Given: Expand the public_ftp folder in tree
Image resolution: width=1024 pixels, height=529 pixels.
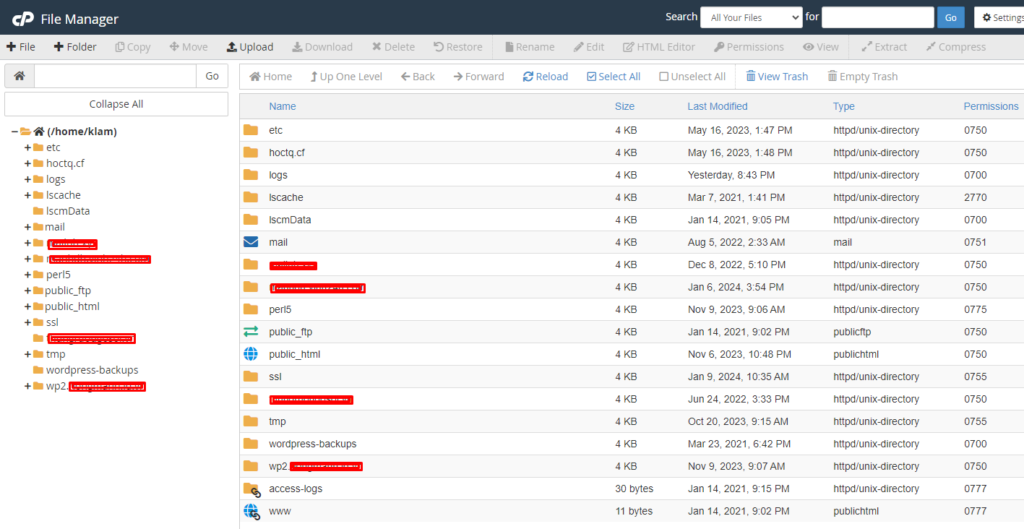Looking at the screenshot, I should [27, 291].
